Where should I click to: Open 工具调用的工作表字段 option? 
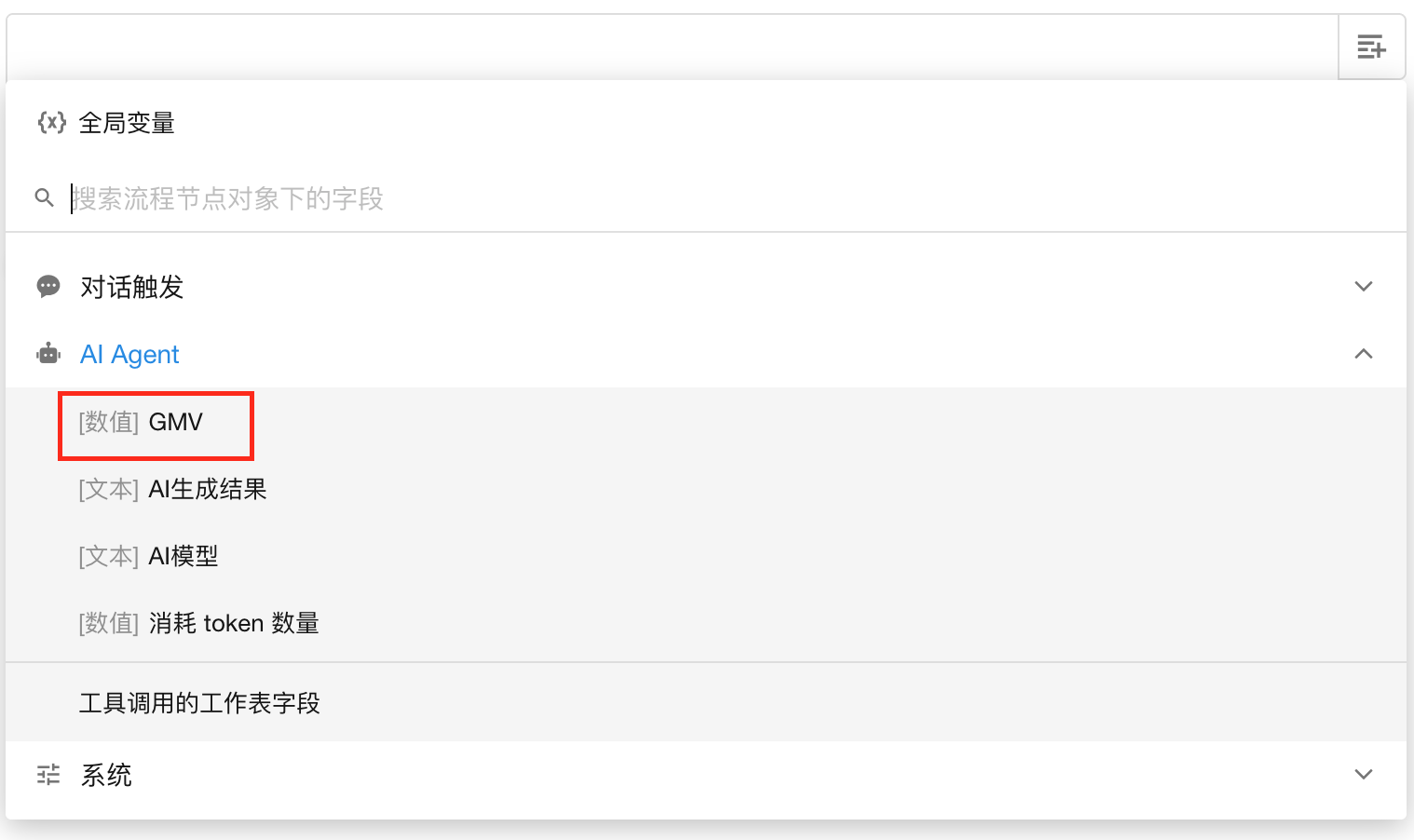(199, 703)
